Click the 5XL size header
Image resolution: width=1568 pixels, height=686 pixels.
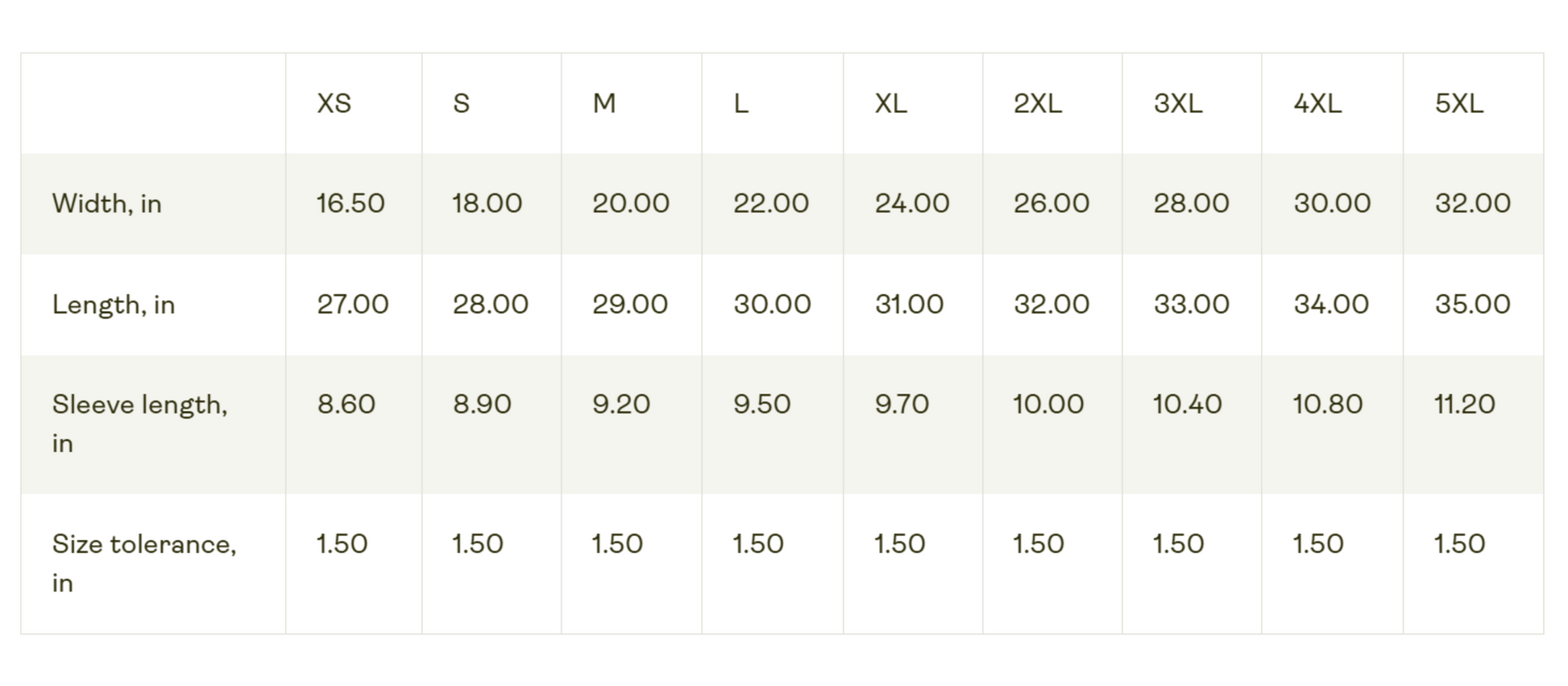[1458, 103]
